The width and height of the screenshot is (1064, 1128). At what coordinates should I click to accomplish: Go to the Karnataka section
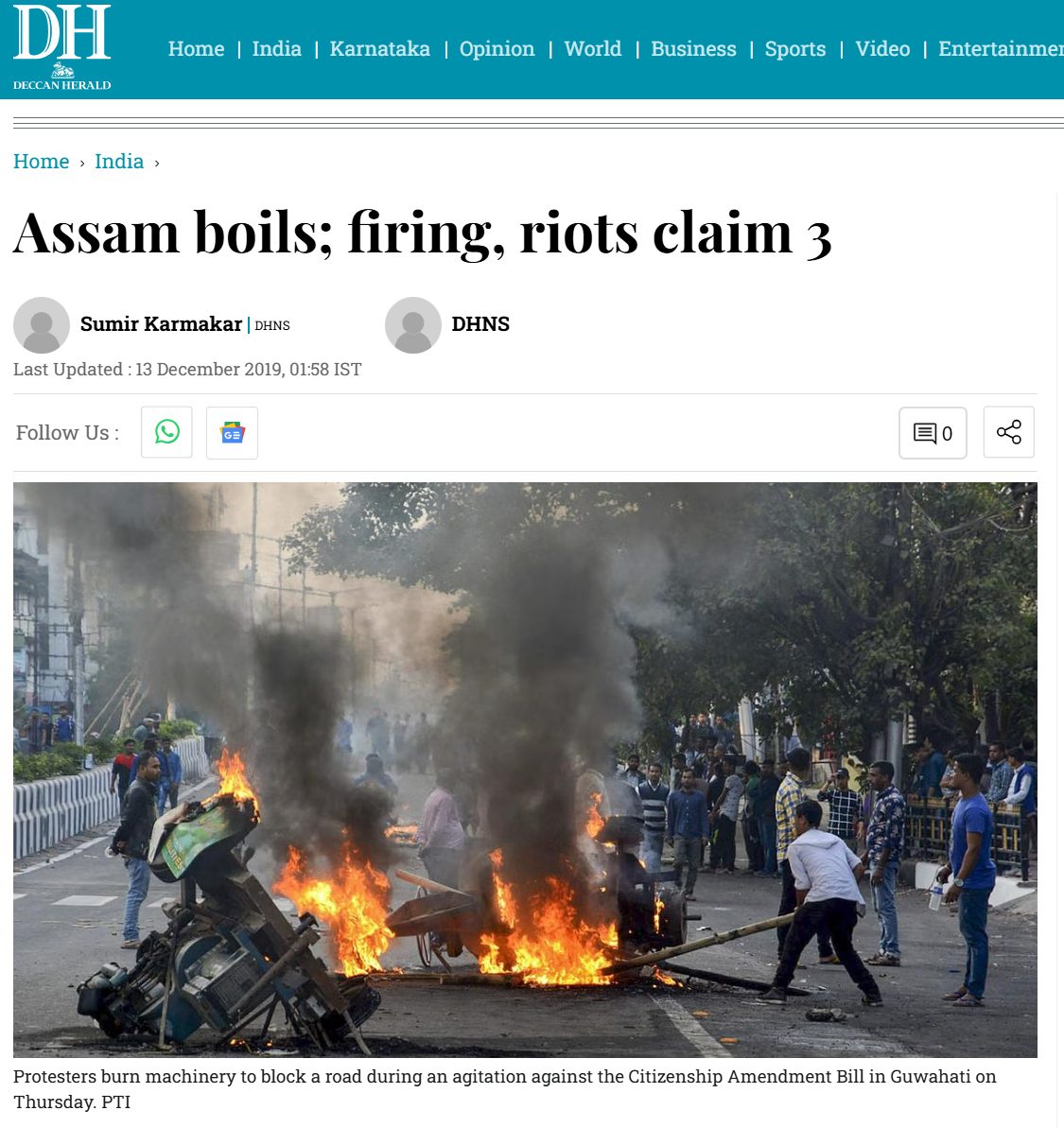pos(380,49)
